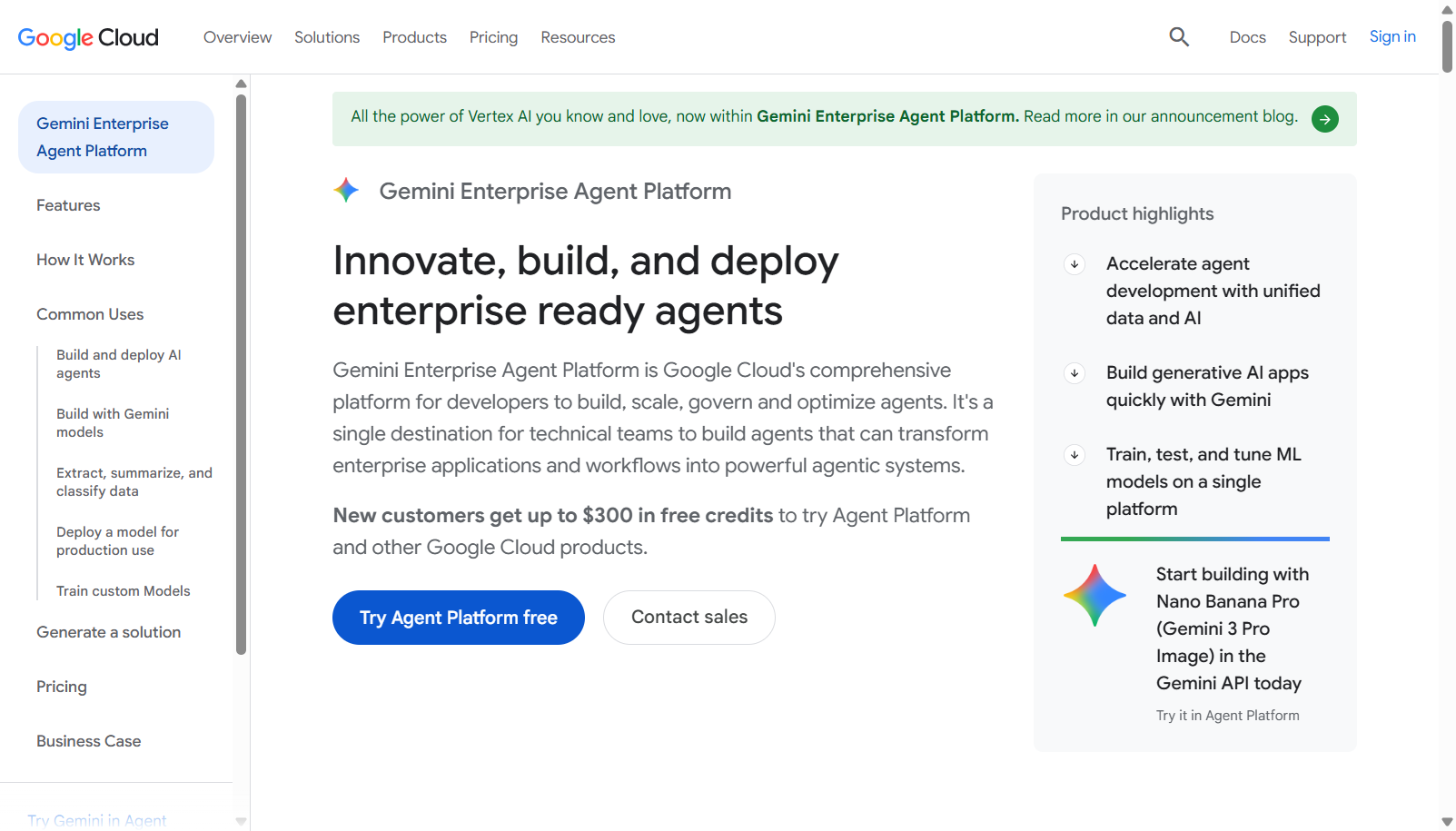Jump to How It Works in sidebar
The image size is (1456, 831).
[85, 260]
